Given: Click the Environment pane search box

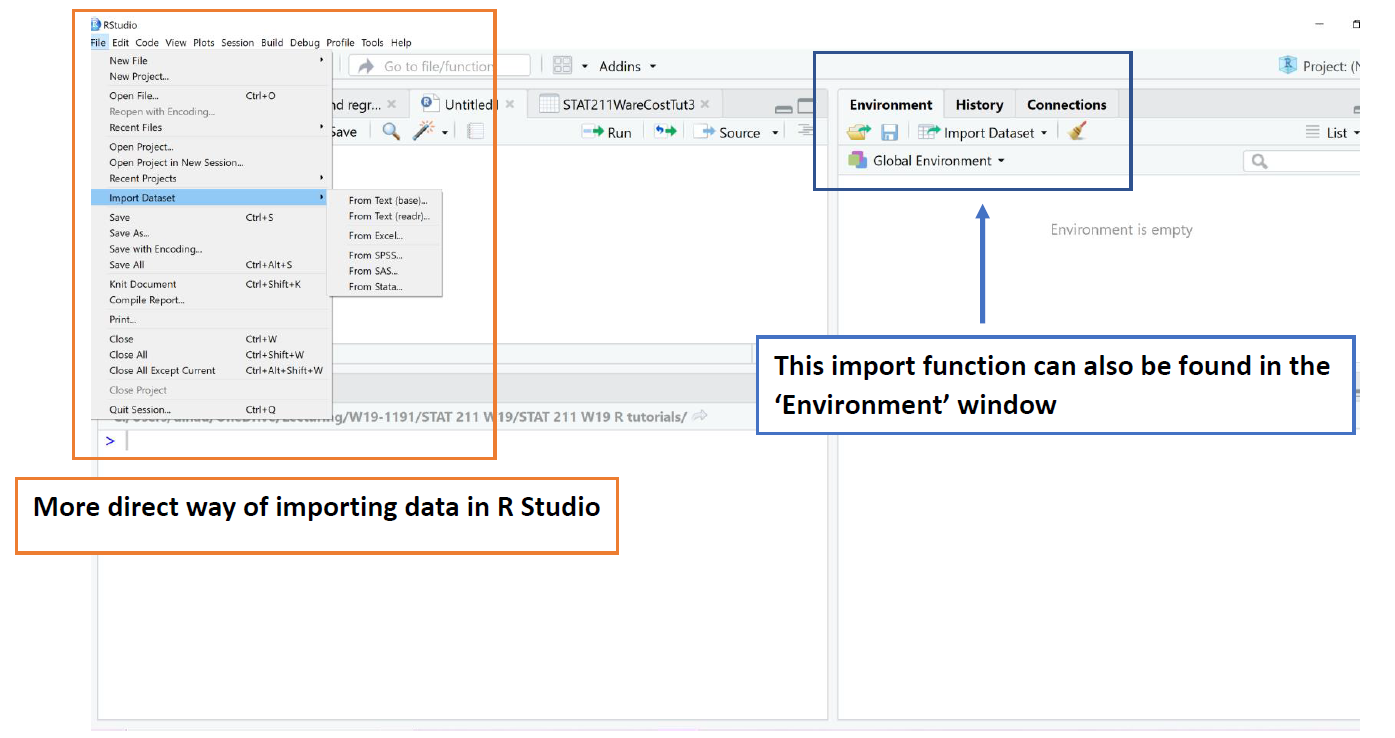Looking at the screenshot, I should click(x=1303, y=160).
